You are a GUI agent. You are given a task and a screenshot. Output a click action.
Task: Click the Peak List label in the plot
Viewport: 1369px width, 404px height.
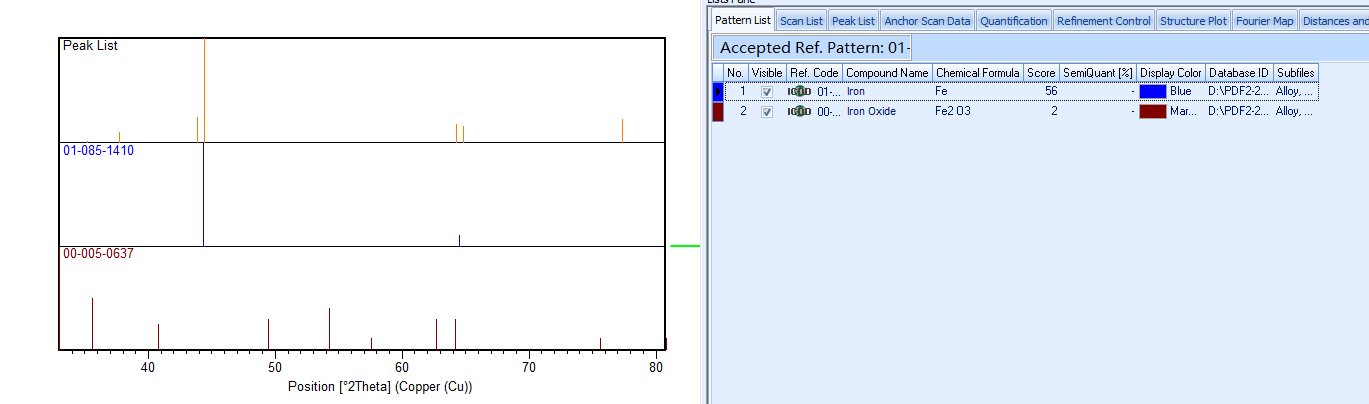coord(90,46)
